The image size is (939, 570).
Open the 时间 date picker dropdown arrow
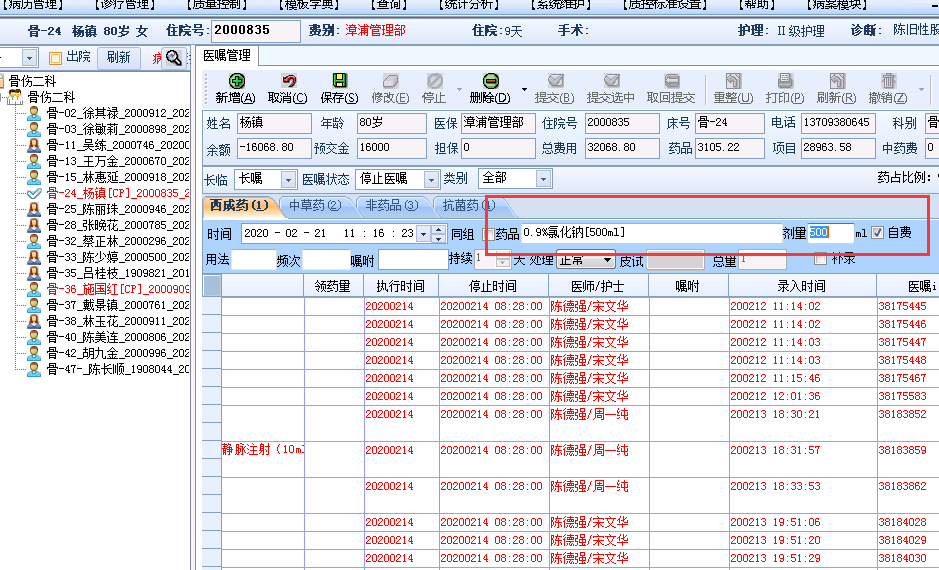coord(423,234)
